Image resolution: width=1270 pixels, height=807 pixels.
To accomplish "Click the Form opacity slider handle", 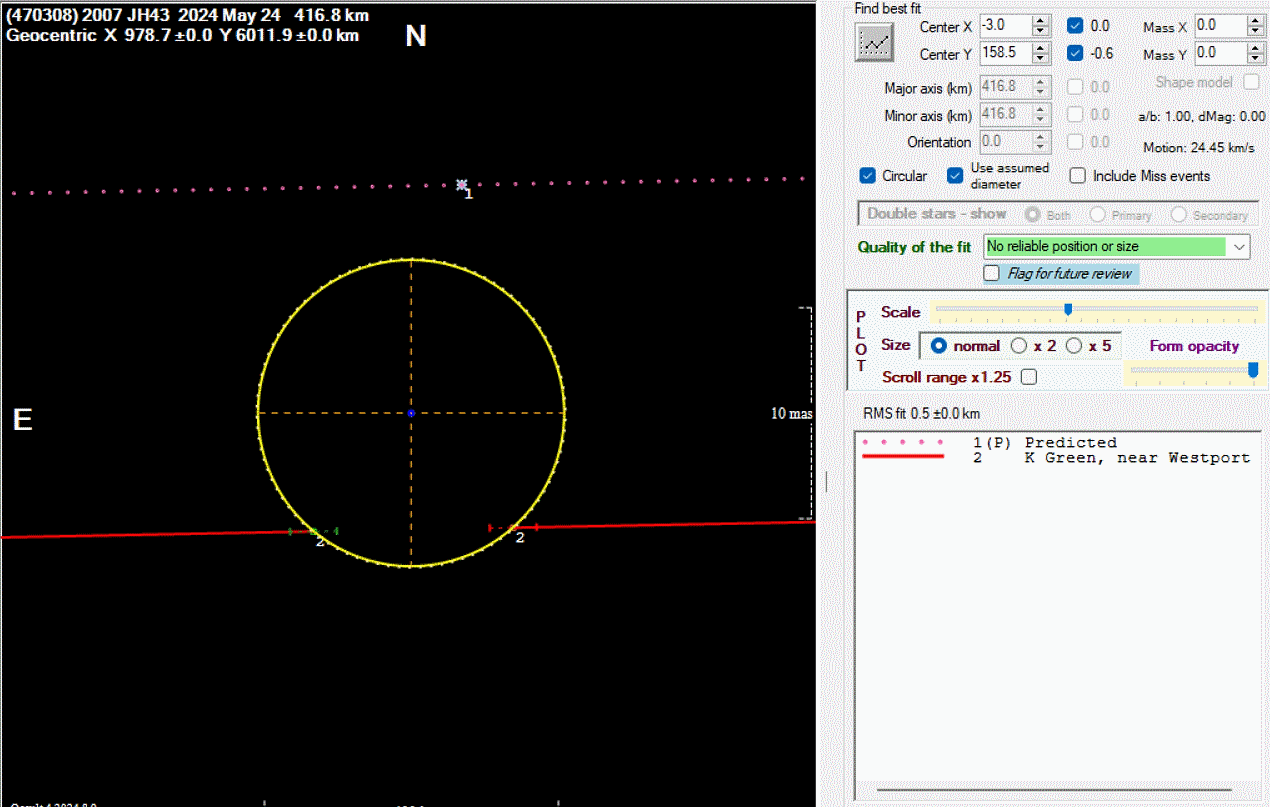I will (1253, 370).
